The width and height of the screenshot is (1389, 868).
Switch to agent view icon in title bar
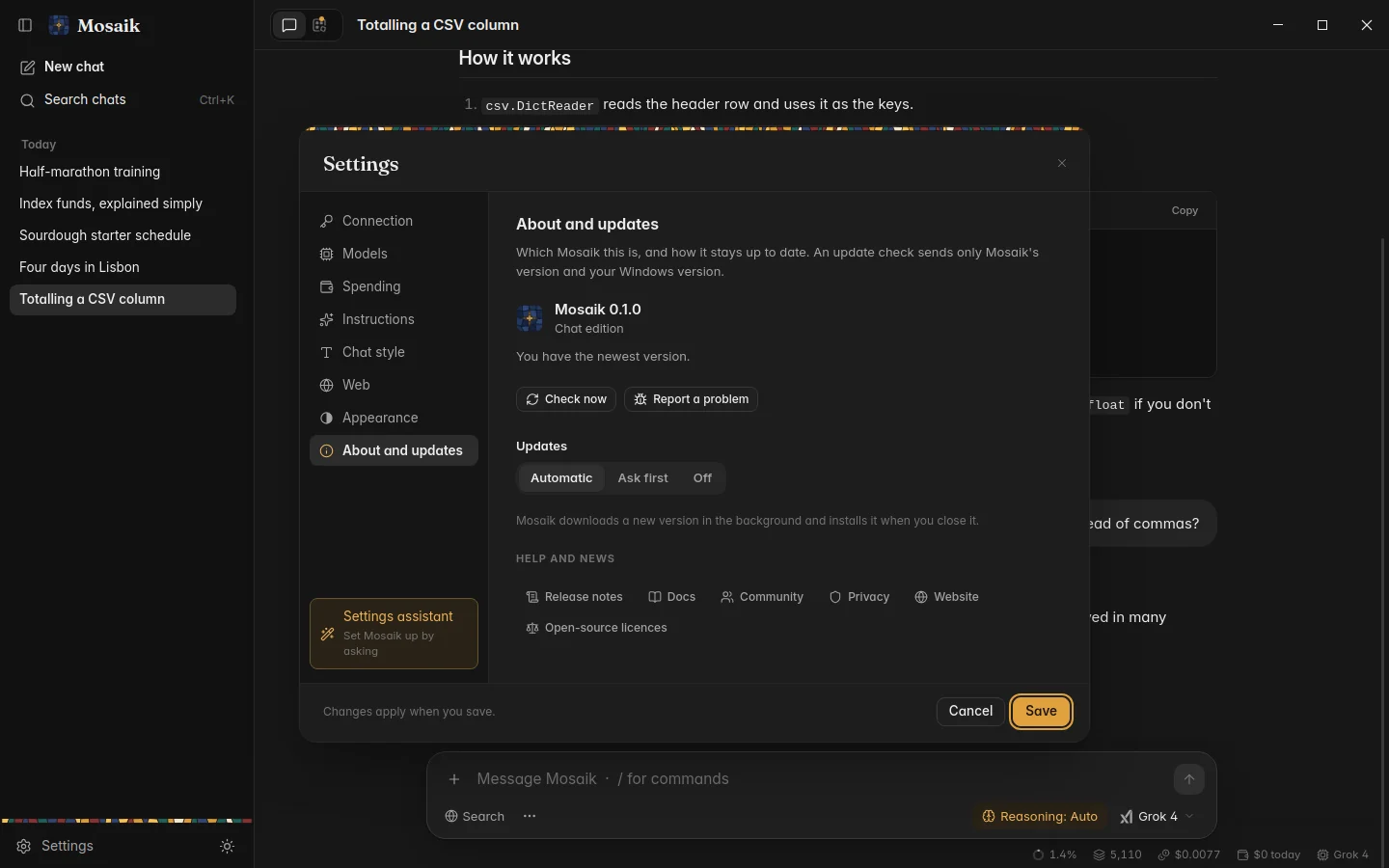(x=320, y=25)
